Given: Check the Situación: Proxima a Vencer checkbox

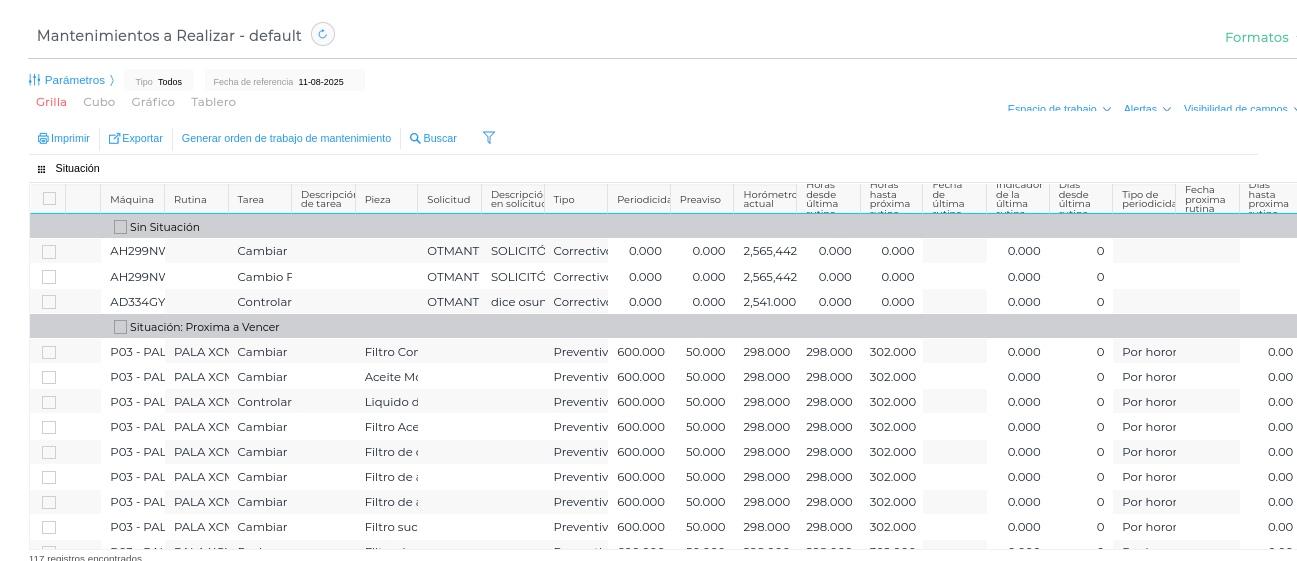Looking at the screenshot, I should (x=120, y=327).
